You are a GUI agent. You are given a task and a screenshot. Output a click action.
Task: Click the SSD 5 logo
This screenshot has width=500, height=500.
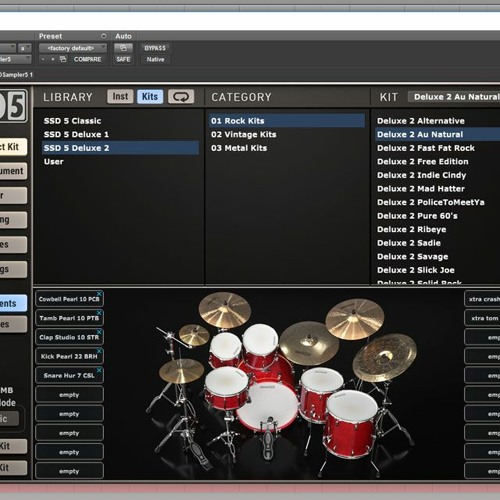[13, 106]
